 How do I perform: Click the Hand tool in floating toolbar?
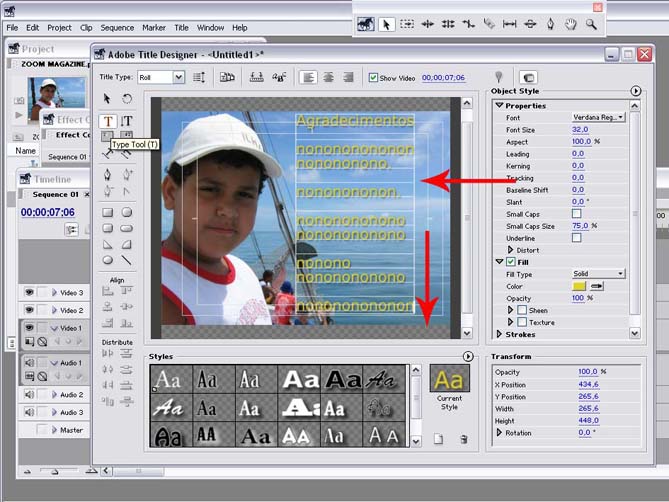coord(571,24)
